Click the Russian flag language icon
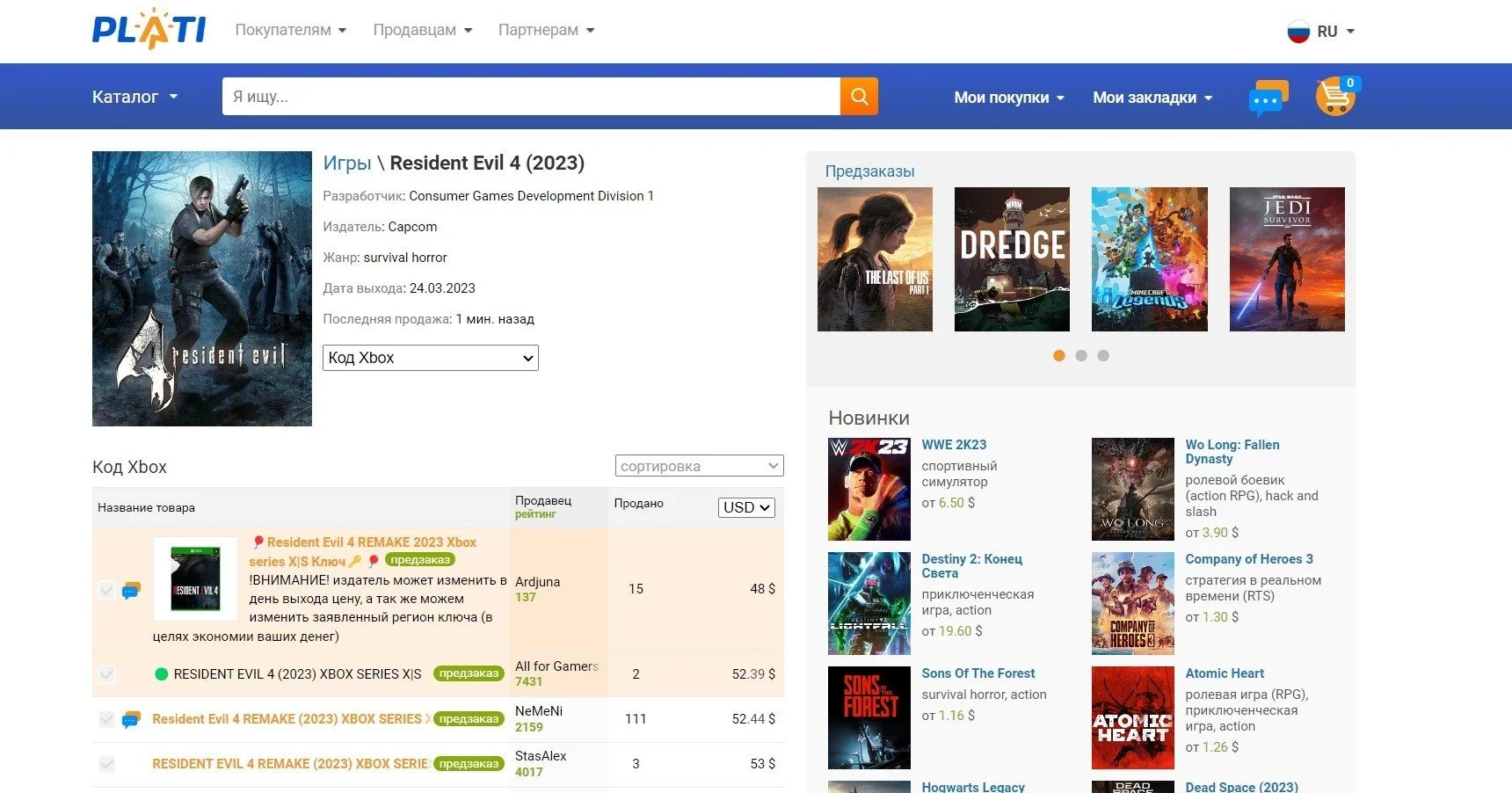The height and width of the screenshot is (793, 1512). 1298,32
